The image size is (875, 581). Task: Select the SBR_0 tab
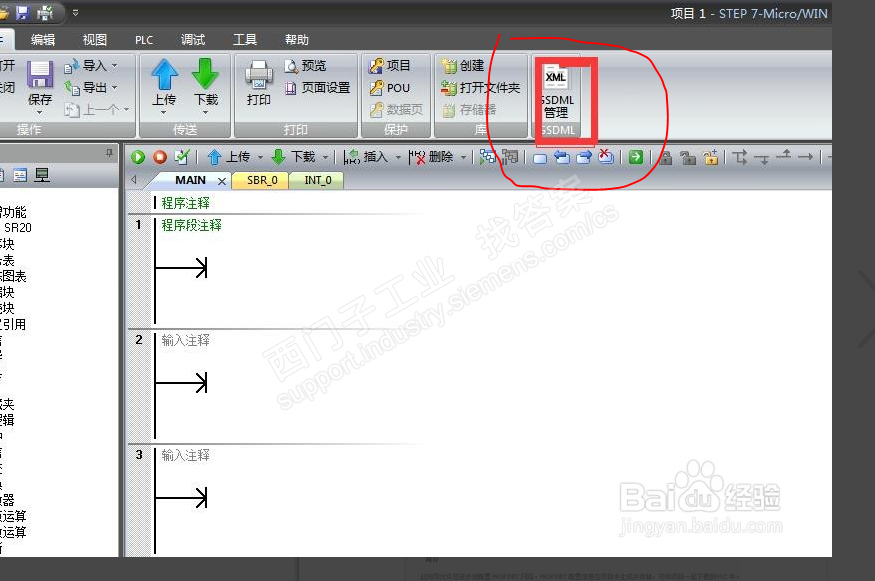click(262, 180)
